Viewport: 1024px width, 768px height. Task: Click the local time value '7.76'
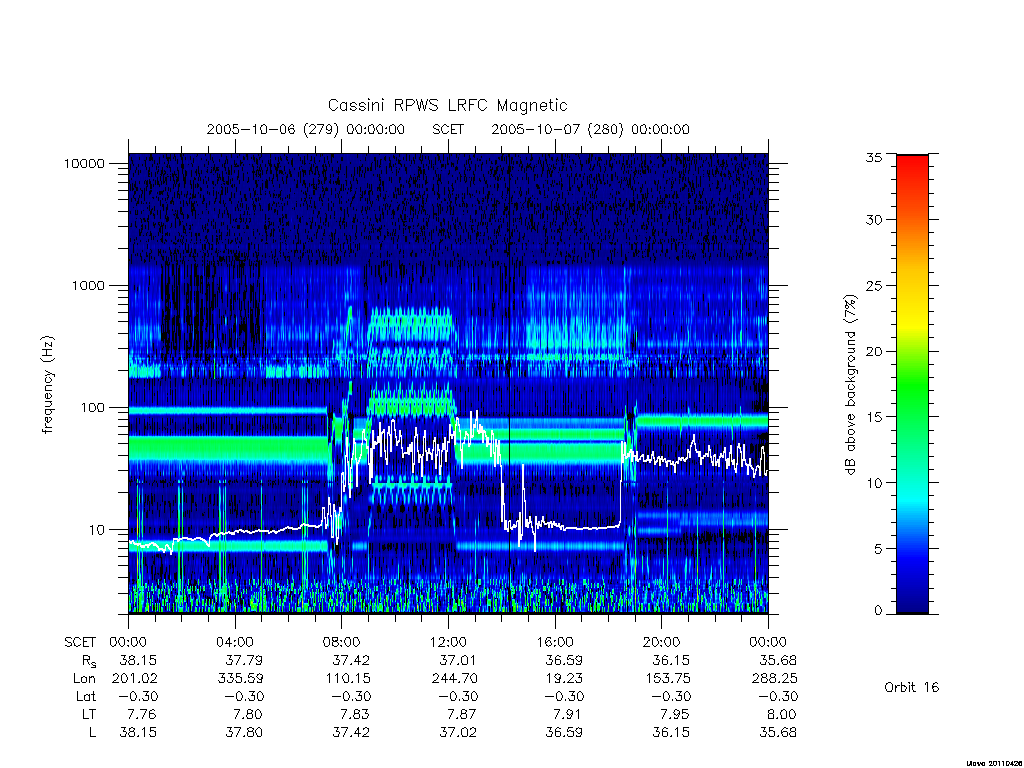pos(142,714)
